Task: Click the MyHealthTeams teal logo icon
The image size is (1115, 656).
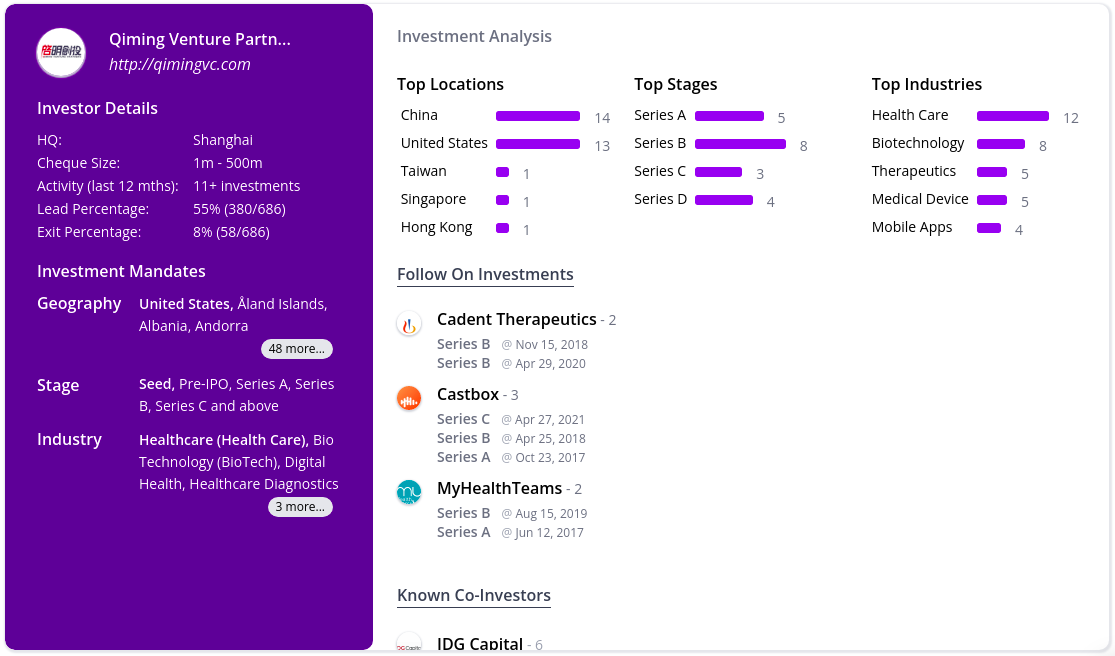Action: click(409, 493)
